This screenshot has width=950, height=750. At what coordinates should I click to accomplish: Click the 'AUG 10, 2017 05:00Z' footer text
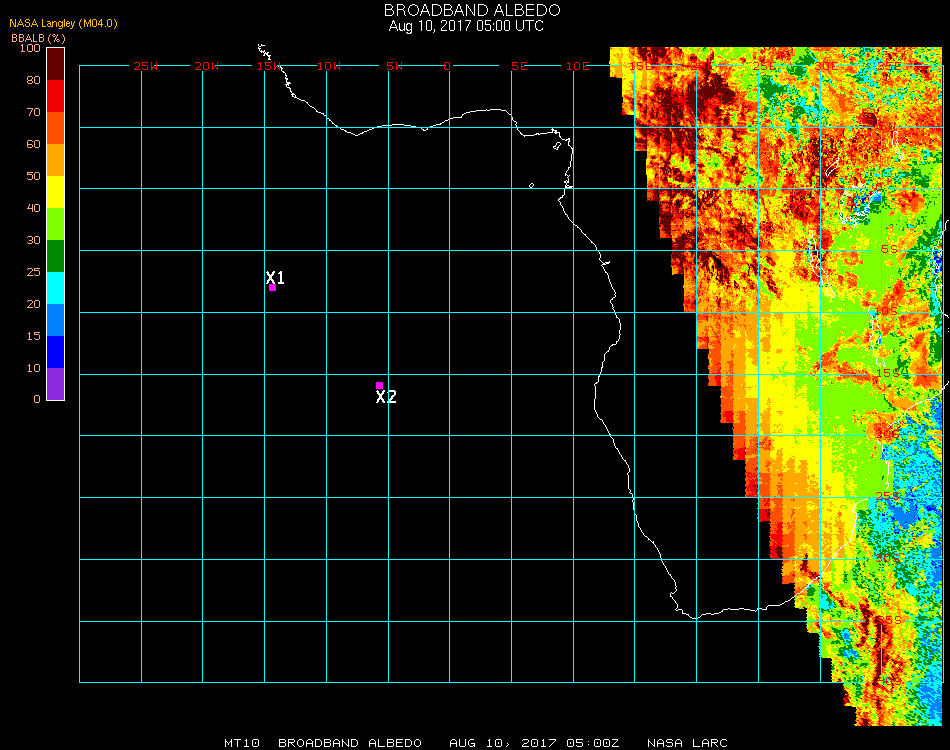click(534, 743)
